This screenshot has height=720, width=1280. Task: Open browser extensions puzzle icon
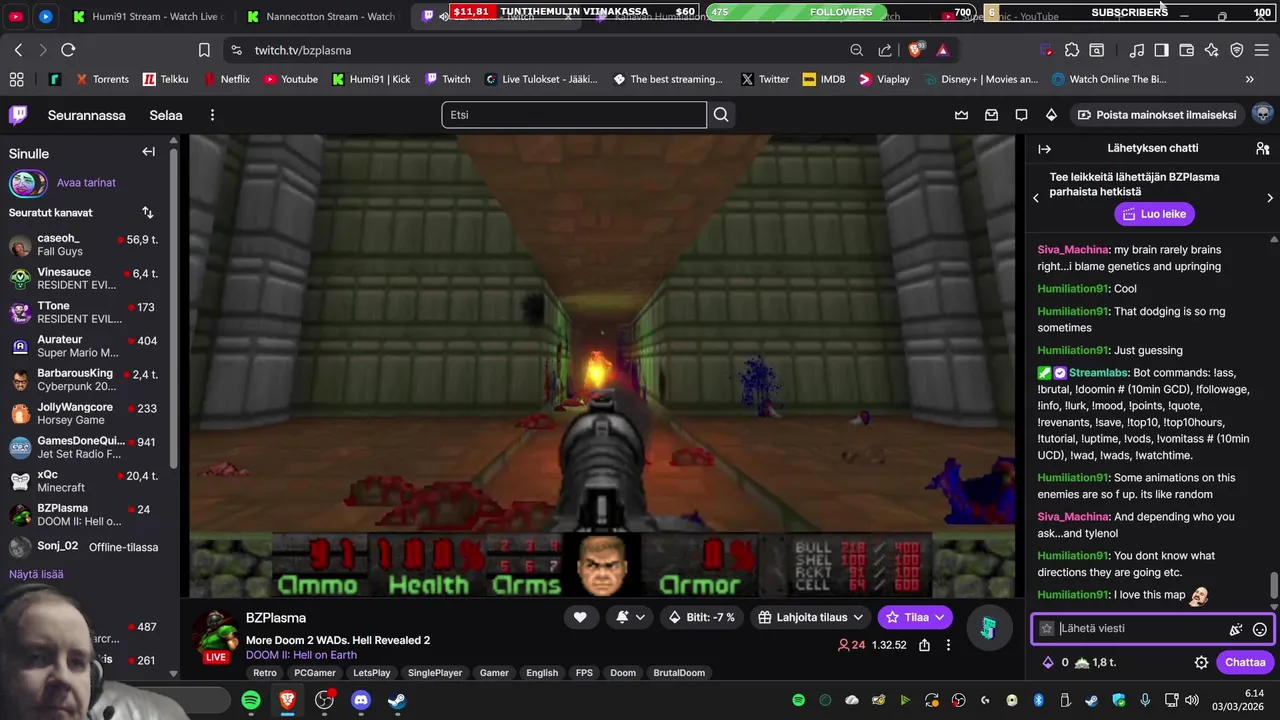[1072, 50]
